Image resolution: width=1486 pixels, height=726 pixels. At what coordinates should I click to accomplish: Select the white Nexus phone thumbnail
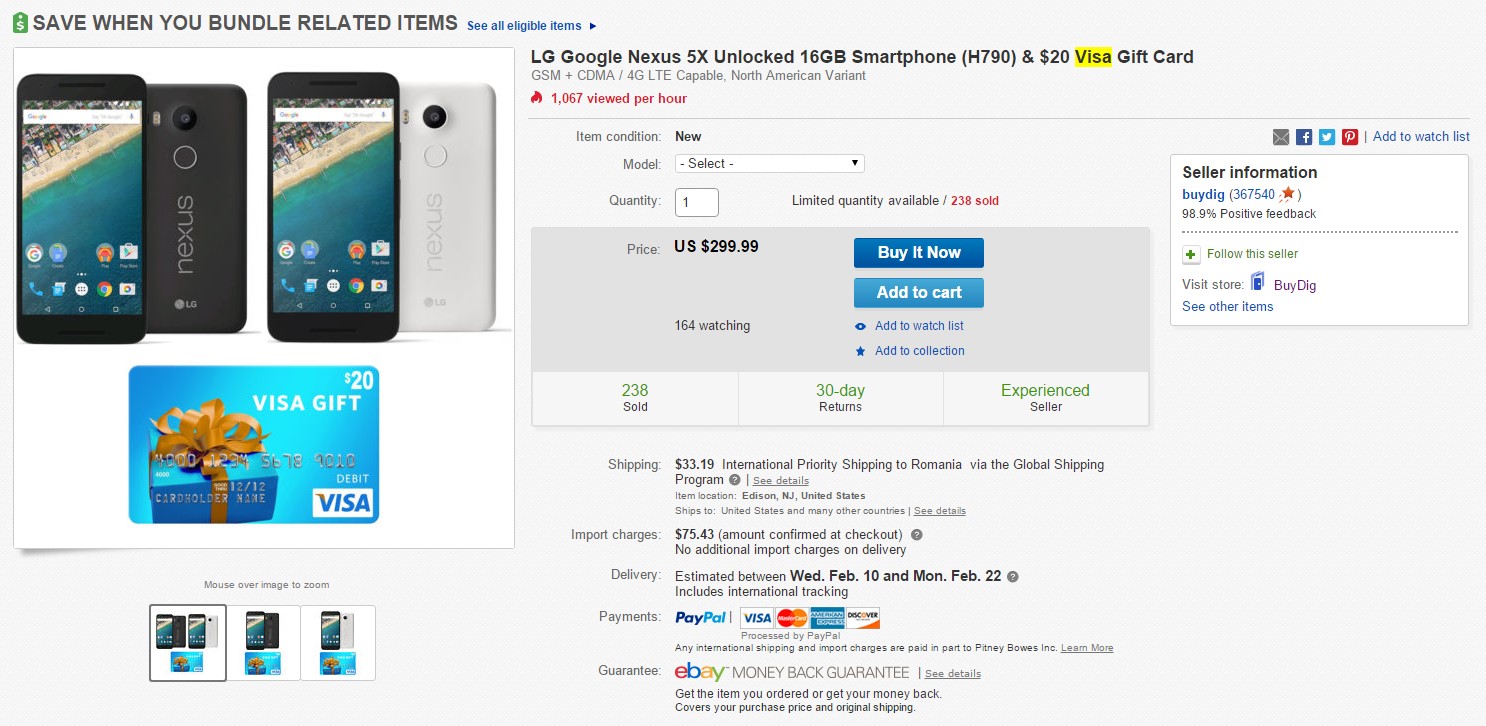(x=338, y=642)
